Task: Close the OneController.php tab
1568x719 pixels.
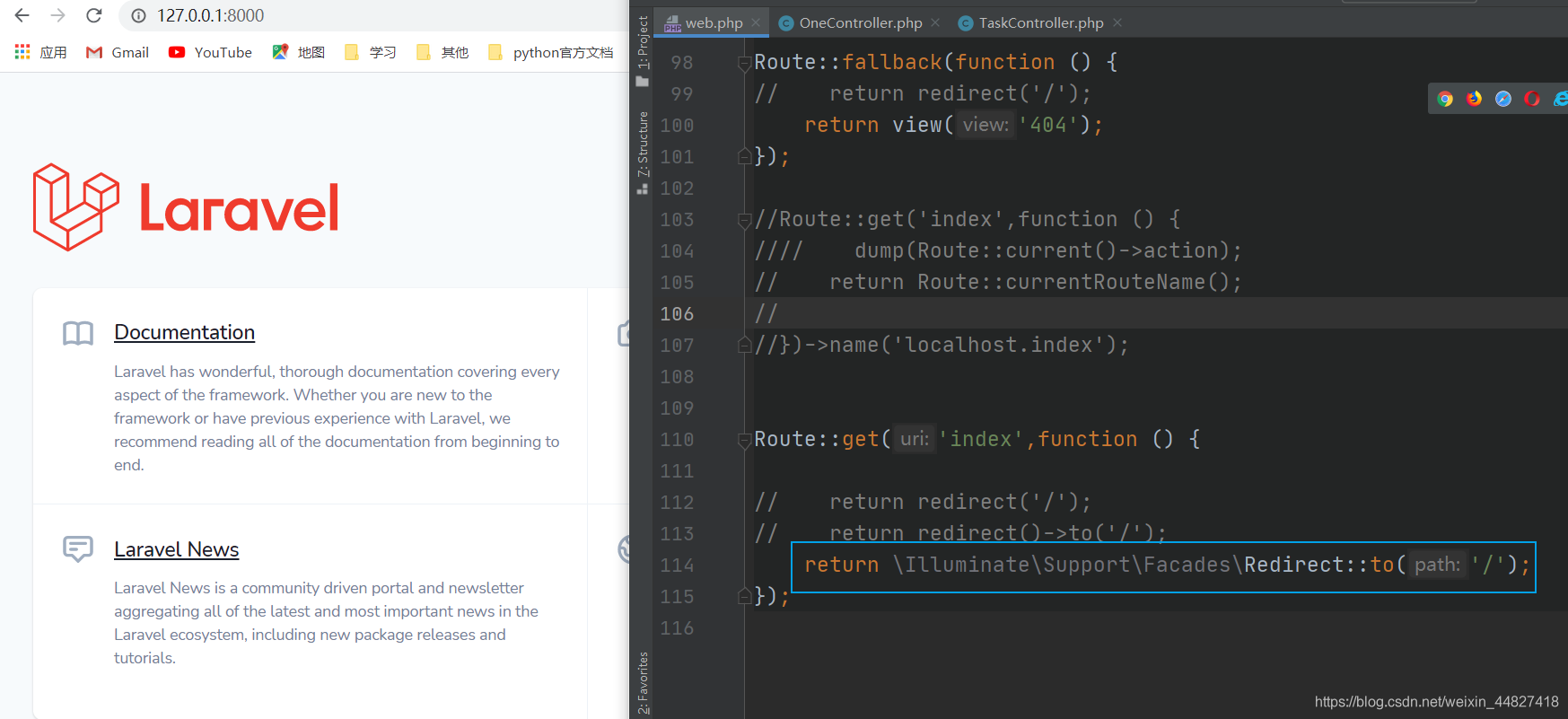Action: pyautogui.click(x=936, y=22)
